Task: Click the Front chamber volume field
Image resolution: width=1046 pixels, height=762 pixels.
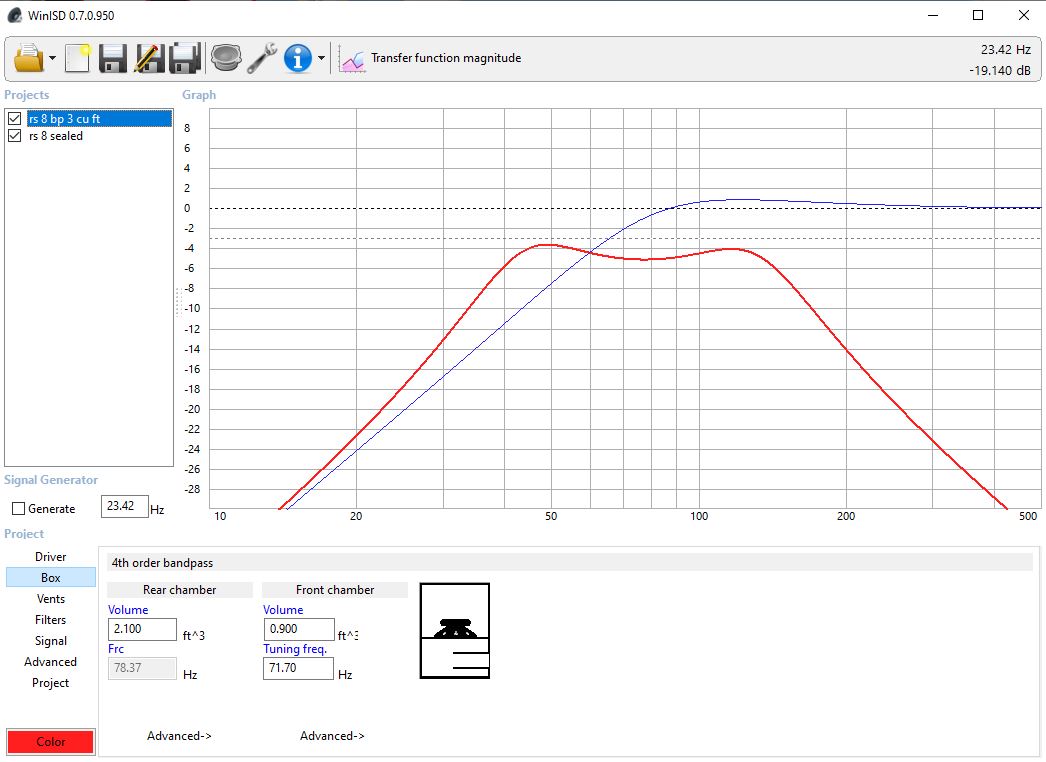Action: coord(299,629)
